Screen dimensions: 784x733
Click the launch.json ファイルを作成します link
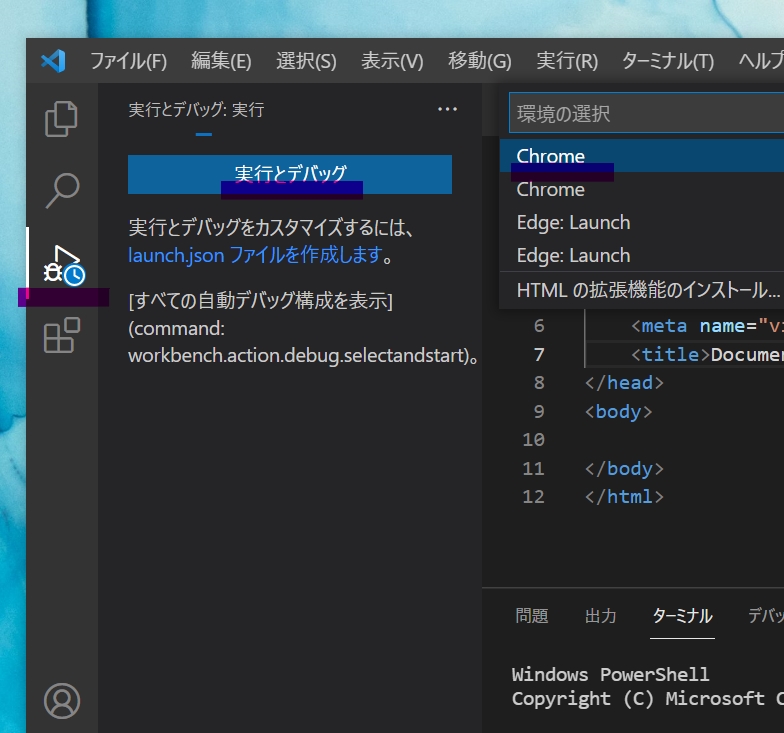click(x=255, y=255)
